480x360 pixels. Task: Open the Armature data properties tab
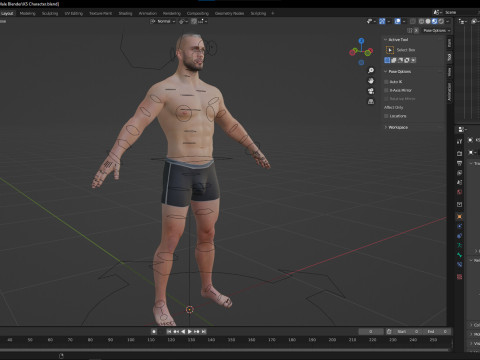pos(459,245)
